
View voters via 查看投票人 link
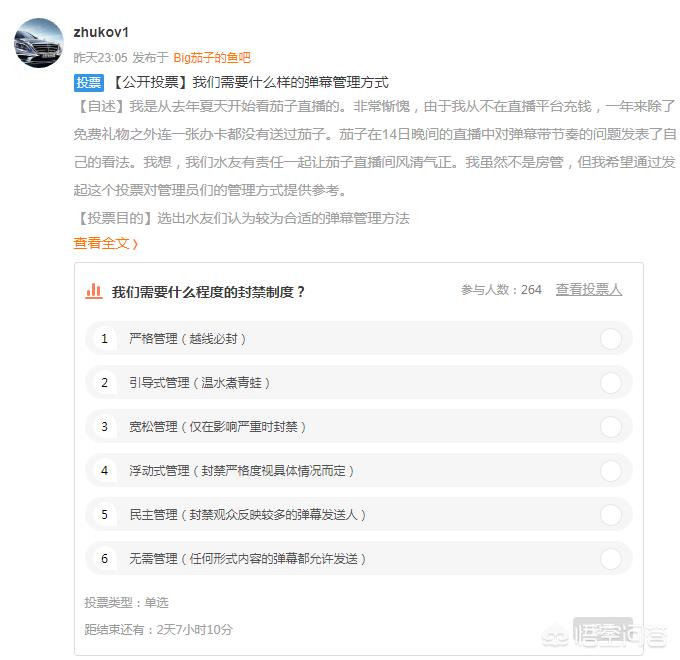[x=589, y=290]
